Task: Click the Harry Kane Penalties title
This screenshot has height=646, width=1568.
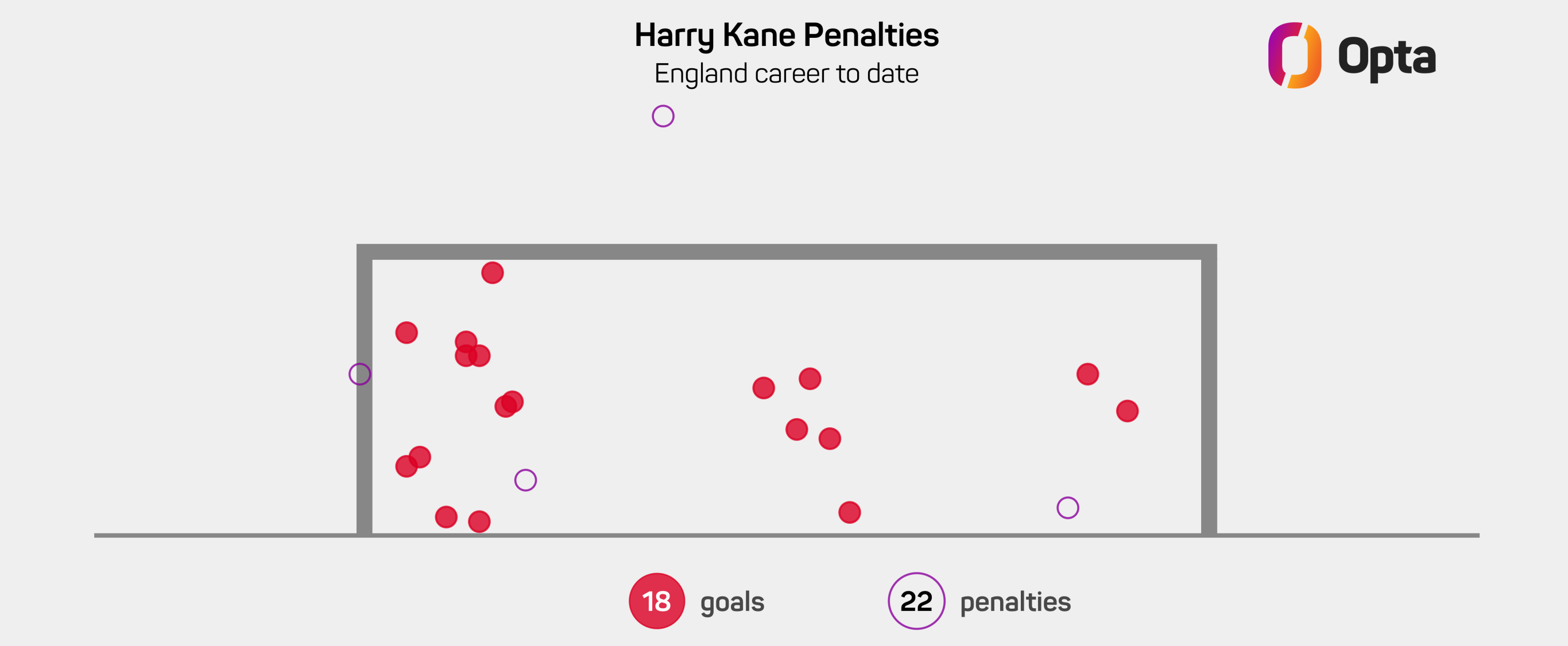Action: (x=787, y=35)
